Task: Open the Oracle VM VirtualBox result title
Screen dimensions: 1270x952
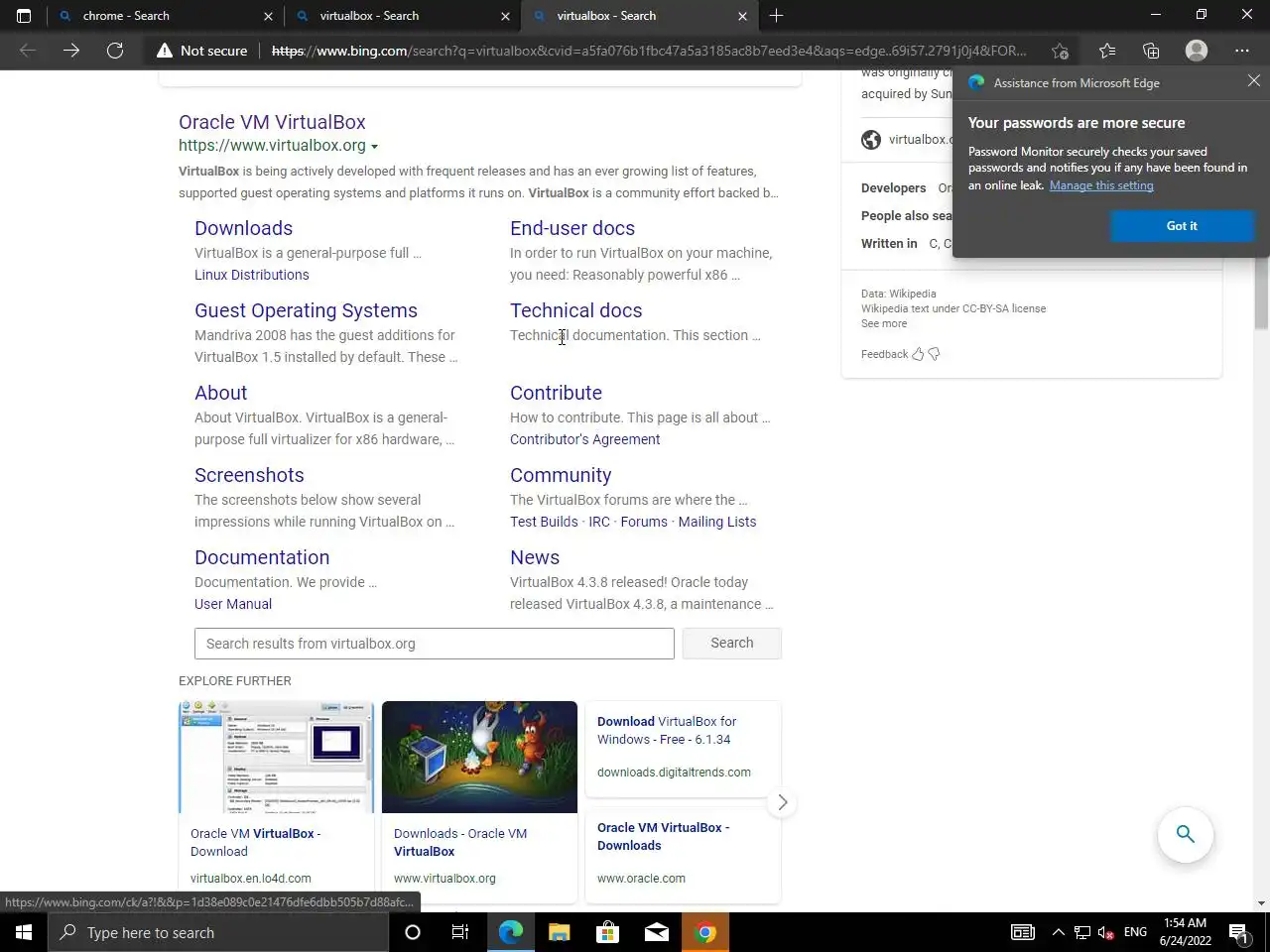Action: tap(272, 122)
